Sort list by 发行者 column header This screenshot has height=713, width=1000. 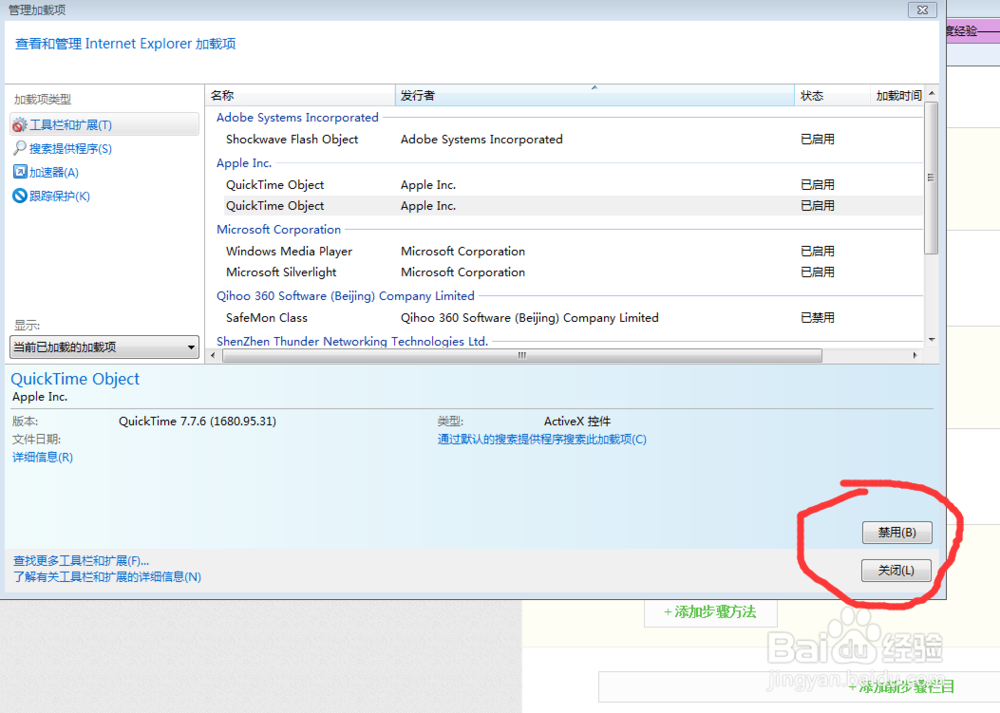point(594,96)
